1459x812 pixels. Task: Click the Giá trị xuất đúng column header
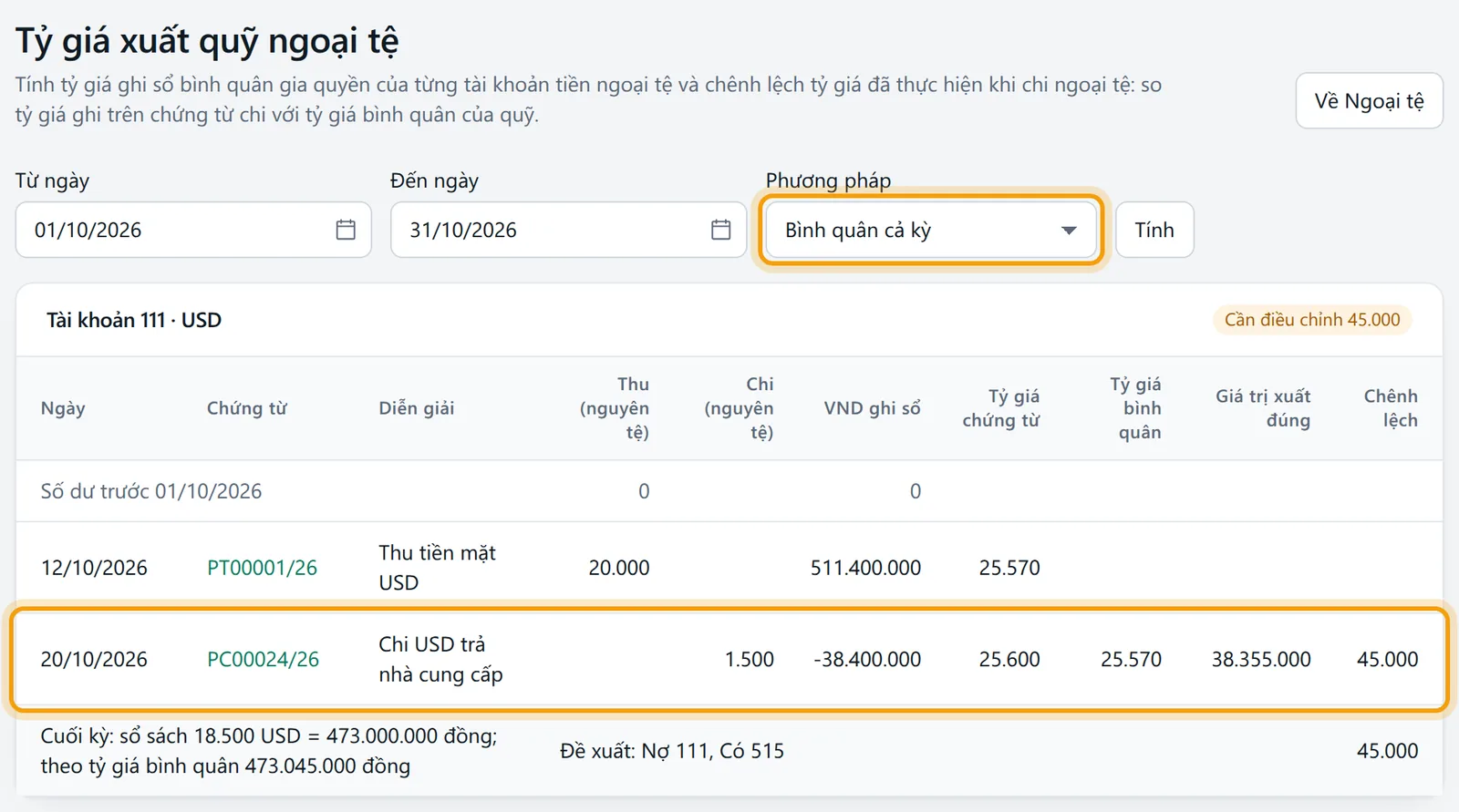pyautogui.click(x=1263, y=408)
